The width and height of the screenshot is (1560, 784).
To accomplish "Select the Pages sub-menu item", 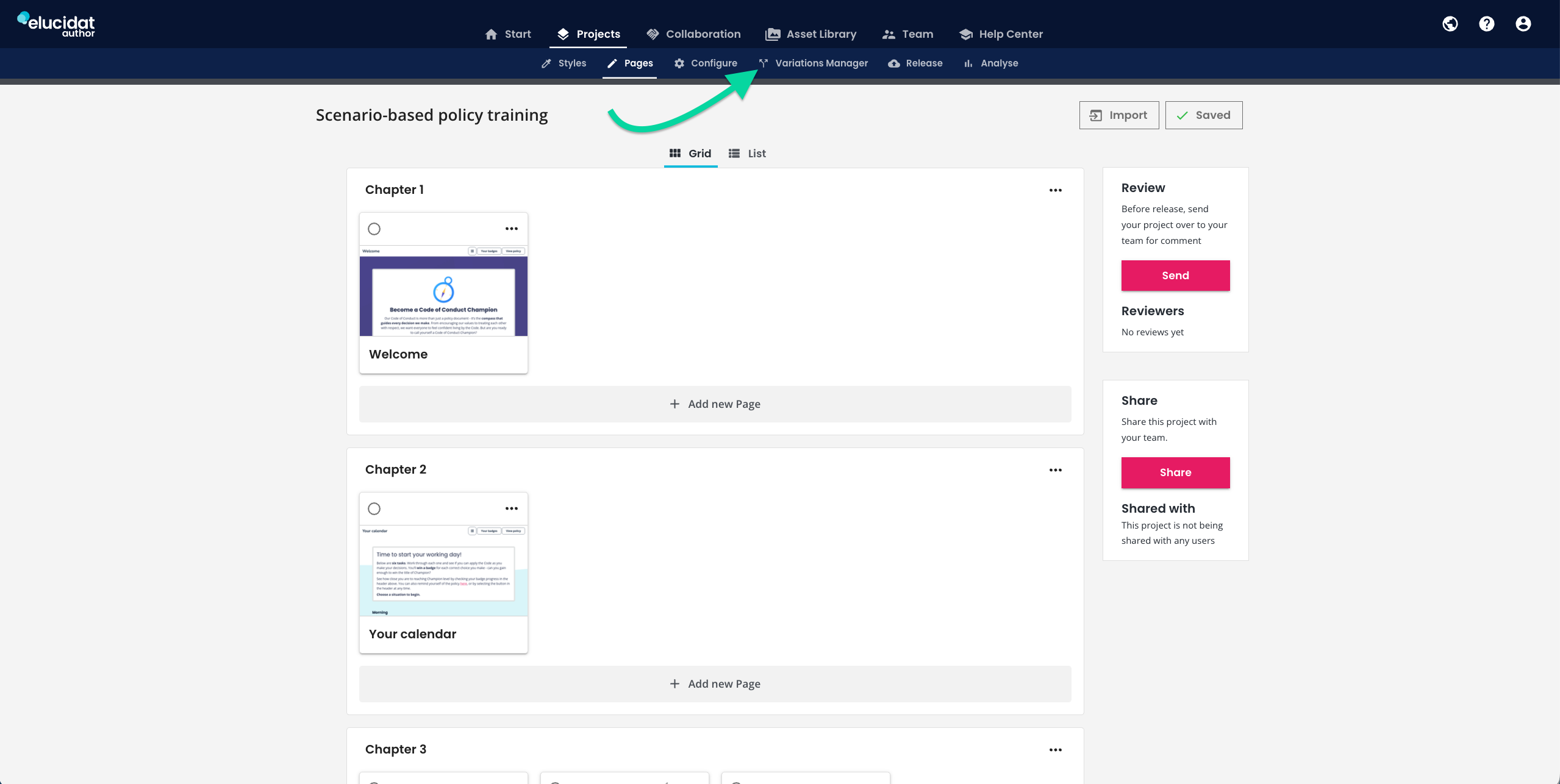I will click(x=630, y=63).
